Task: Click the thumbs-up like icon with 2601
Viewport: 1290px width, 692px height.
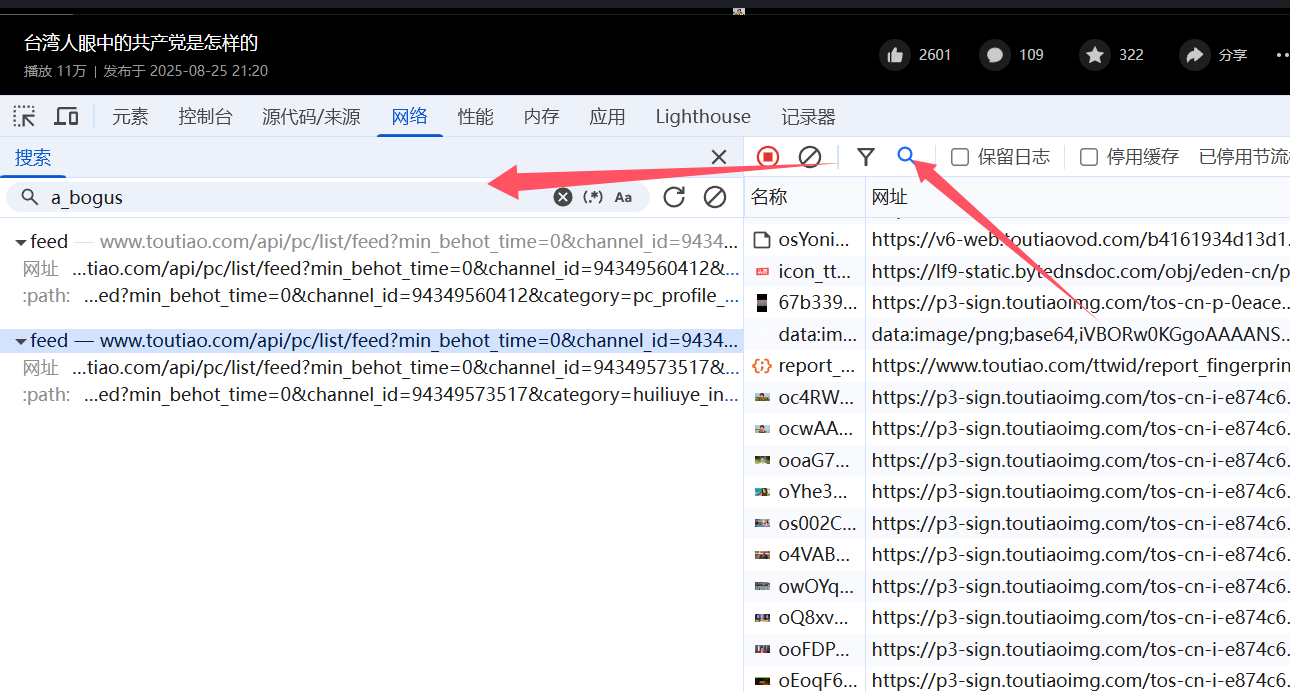Action: 895,55
